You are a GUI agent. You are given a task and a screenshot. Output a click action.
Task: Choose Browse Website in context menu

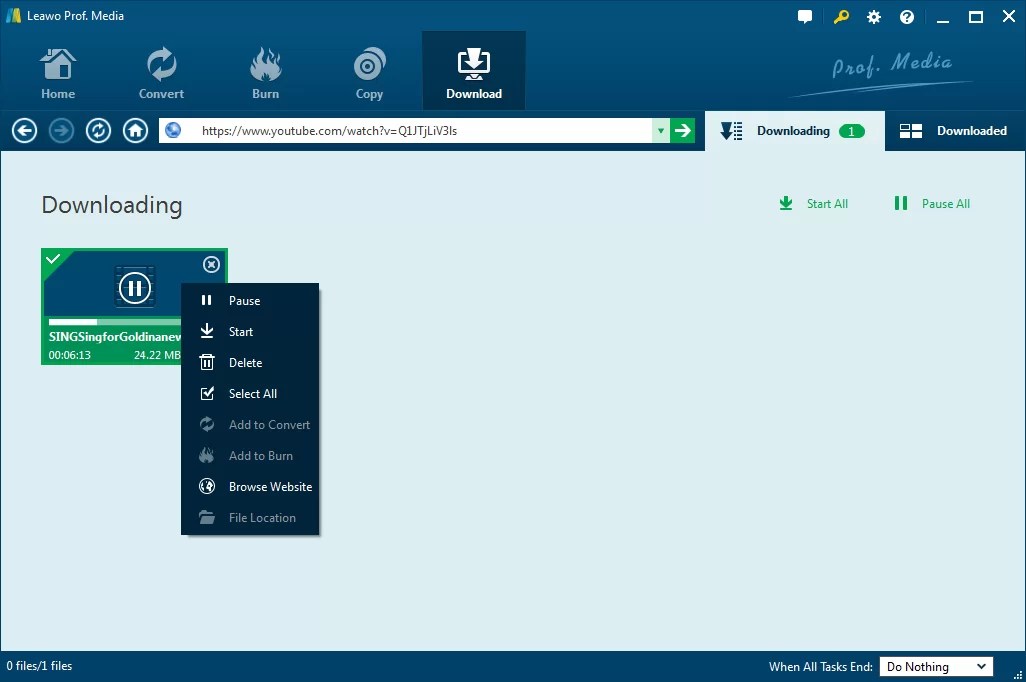tap(250, 486)
